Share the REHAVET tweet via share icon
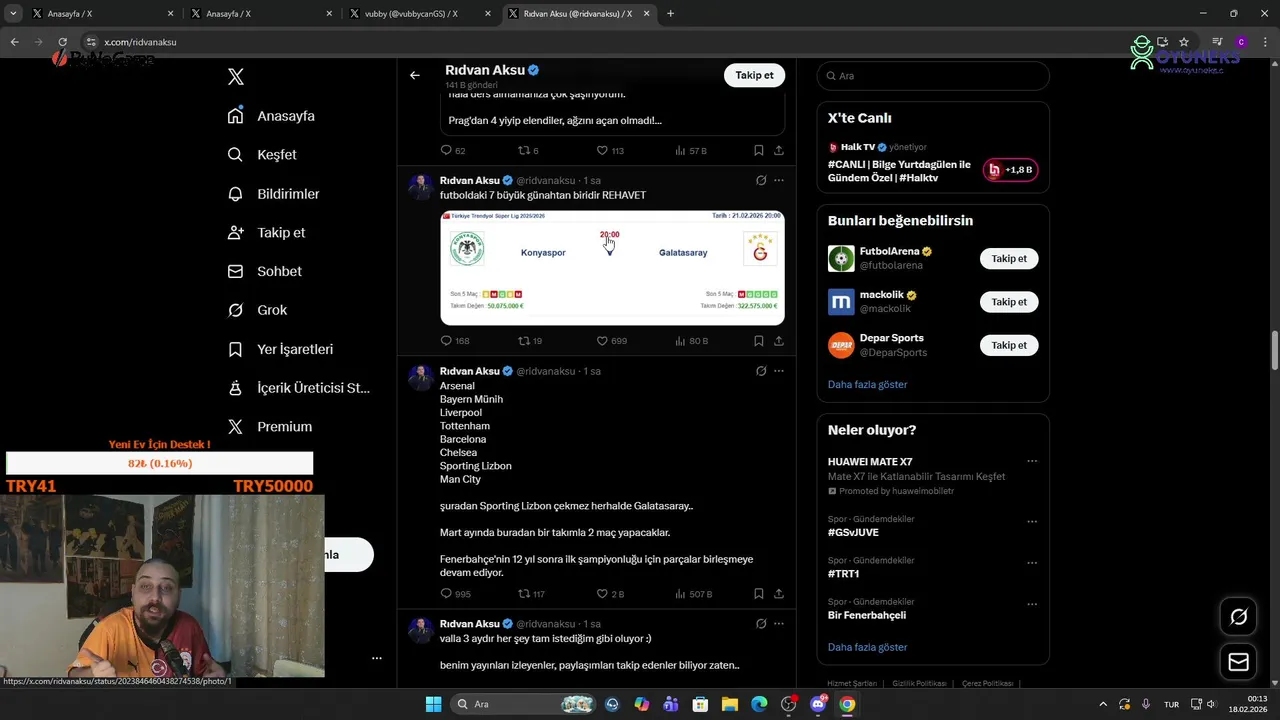Viewport: 1280px width, 720px height. (778, 341)
